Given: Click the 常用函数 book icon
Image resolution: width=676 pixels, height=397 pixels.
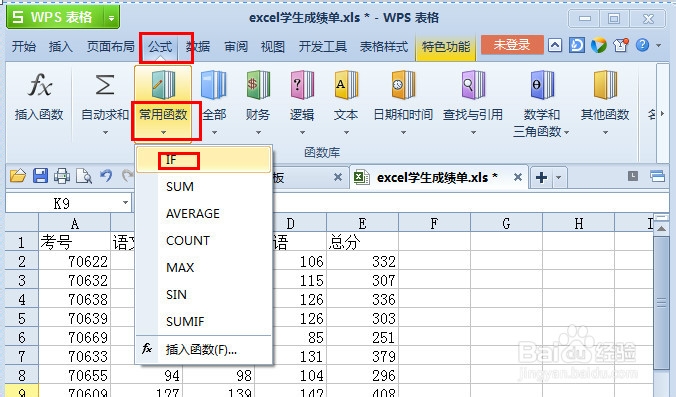Looking at the screenshot, I should (x=163, y=85).
